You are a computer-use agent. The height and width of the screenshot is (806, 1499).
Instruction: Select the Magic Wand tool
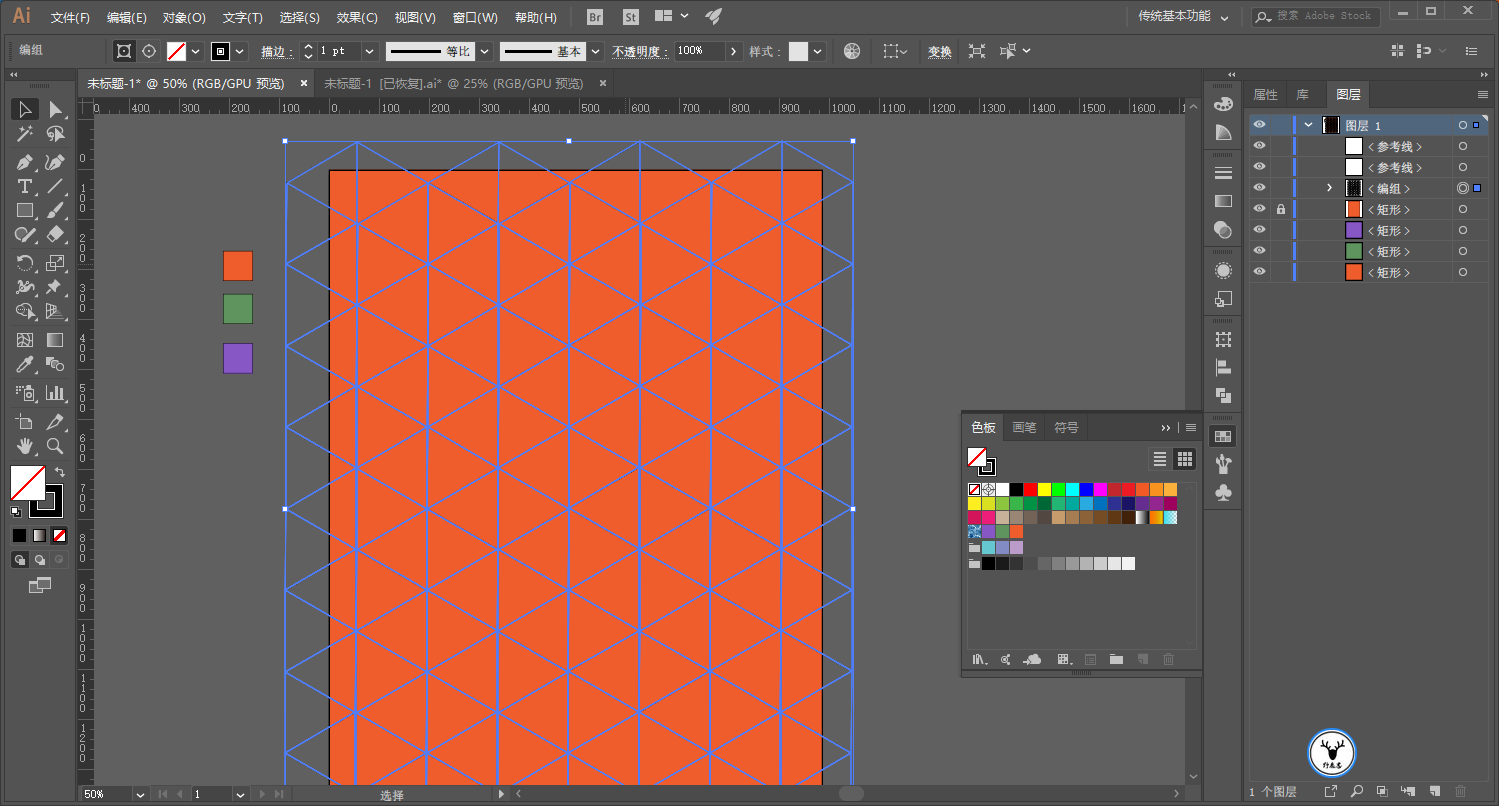click(25, 133)
